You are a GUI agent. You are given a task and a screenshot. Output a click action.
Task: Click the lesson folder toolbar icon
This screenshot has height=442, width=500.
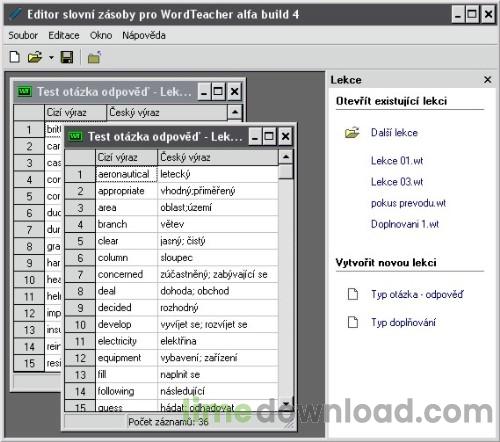click(94, 57)
